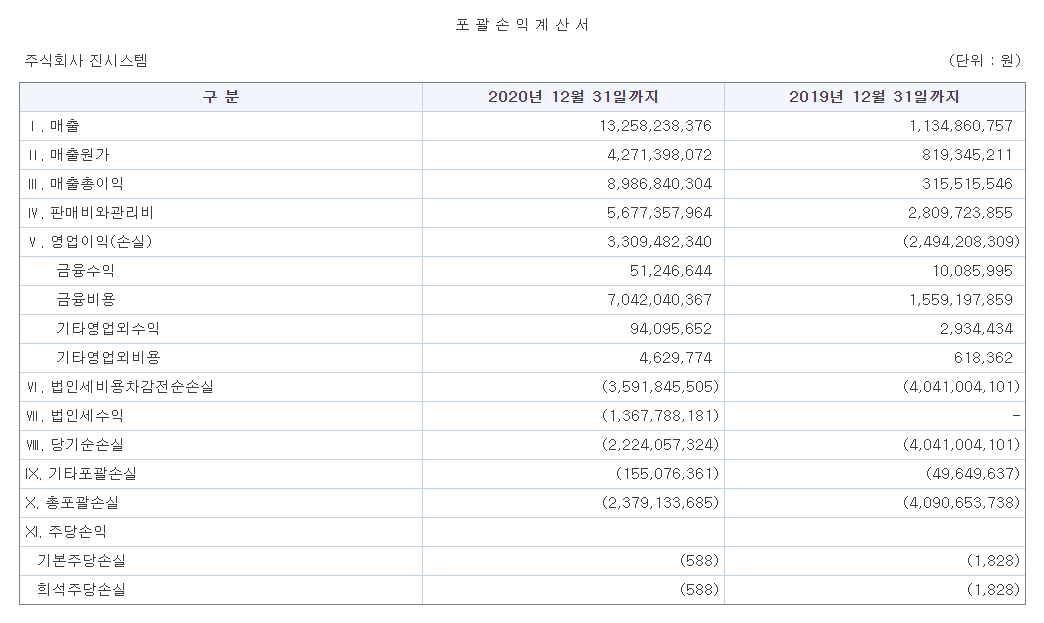The width and height of the screenshot is (1044, 623).
Task: Click the Ⅱ. 매출원가 row label
Action: pos(68,155)
